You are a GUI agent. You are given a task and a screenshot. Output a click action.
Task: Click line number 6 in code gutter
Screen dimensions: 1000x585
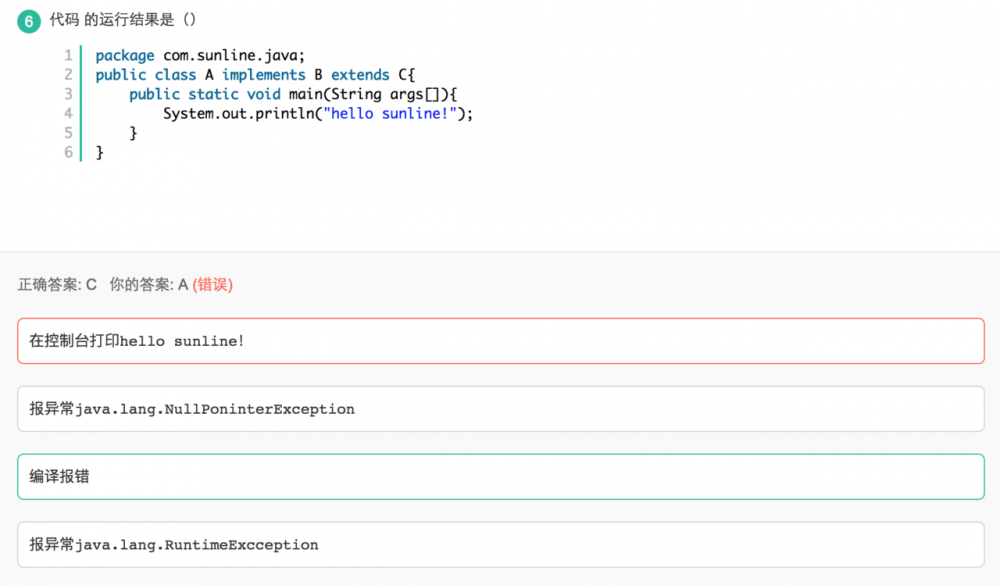pyautogui.click(x=68, y=152)
